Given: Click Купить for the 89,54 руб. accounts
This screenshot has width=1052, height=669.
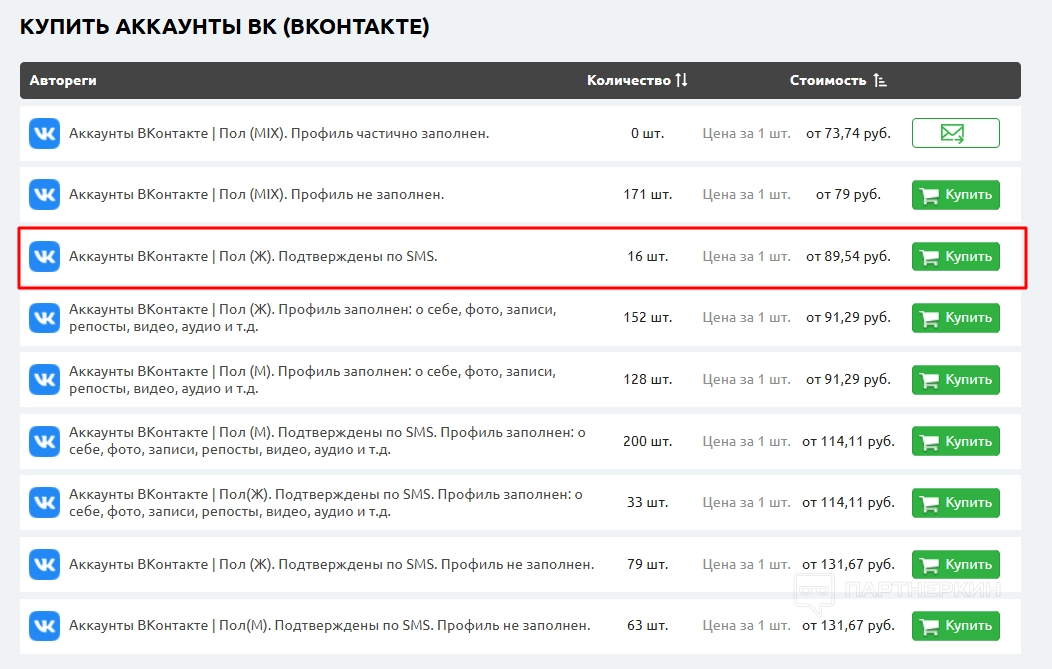Looking at the screenshot, I should coord(955,256).
